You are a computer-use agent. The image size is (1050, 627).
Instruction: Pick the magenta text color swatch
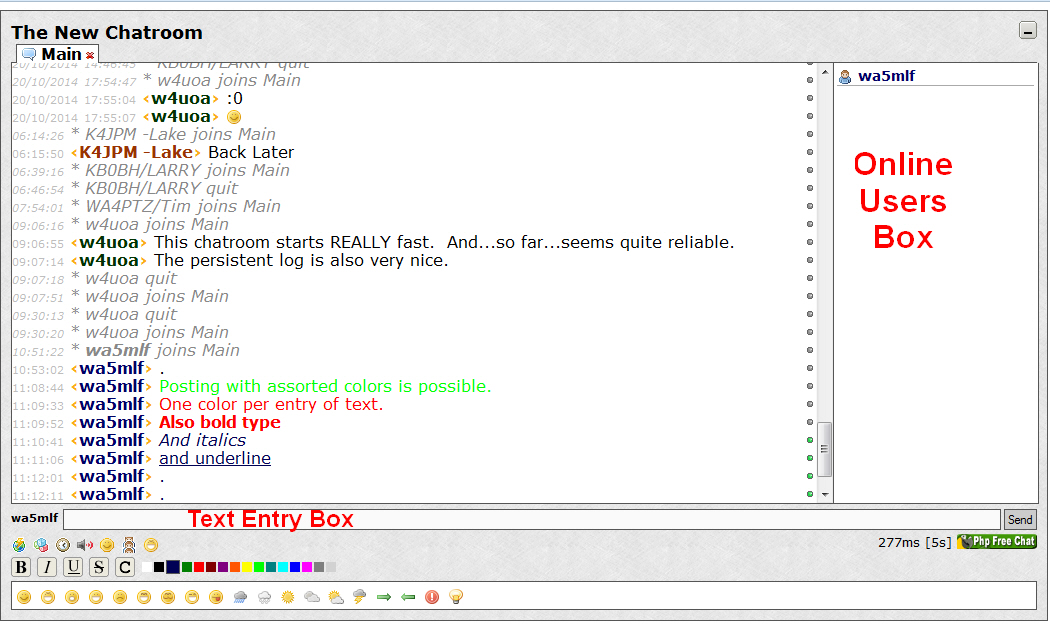click(x=307, y=567)
